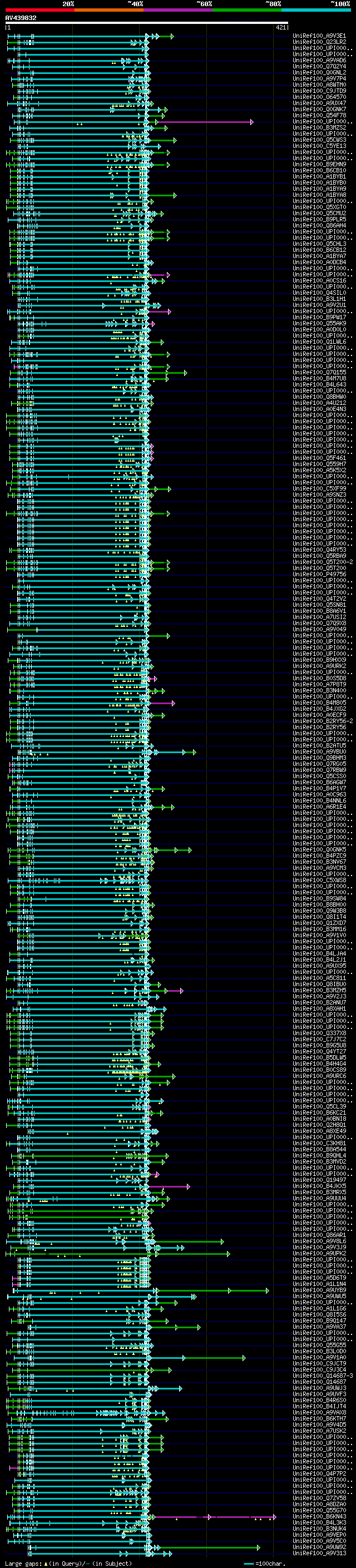Select hit UniRef100_Q5CWS3
Image resolution: width=356 pixels, height=1568 pixels.
pyautogui.click(x=319, y=140)
